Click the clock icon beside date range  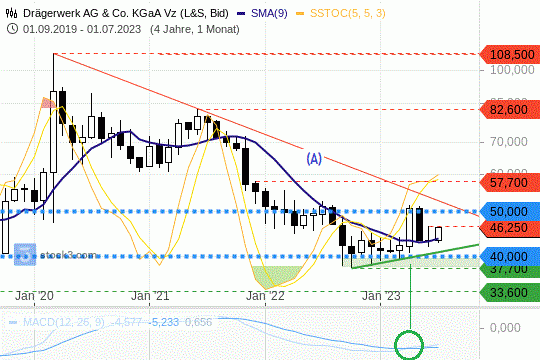(12, 29)
